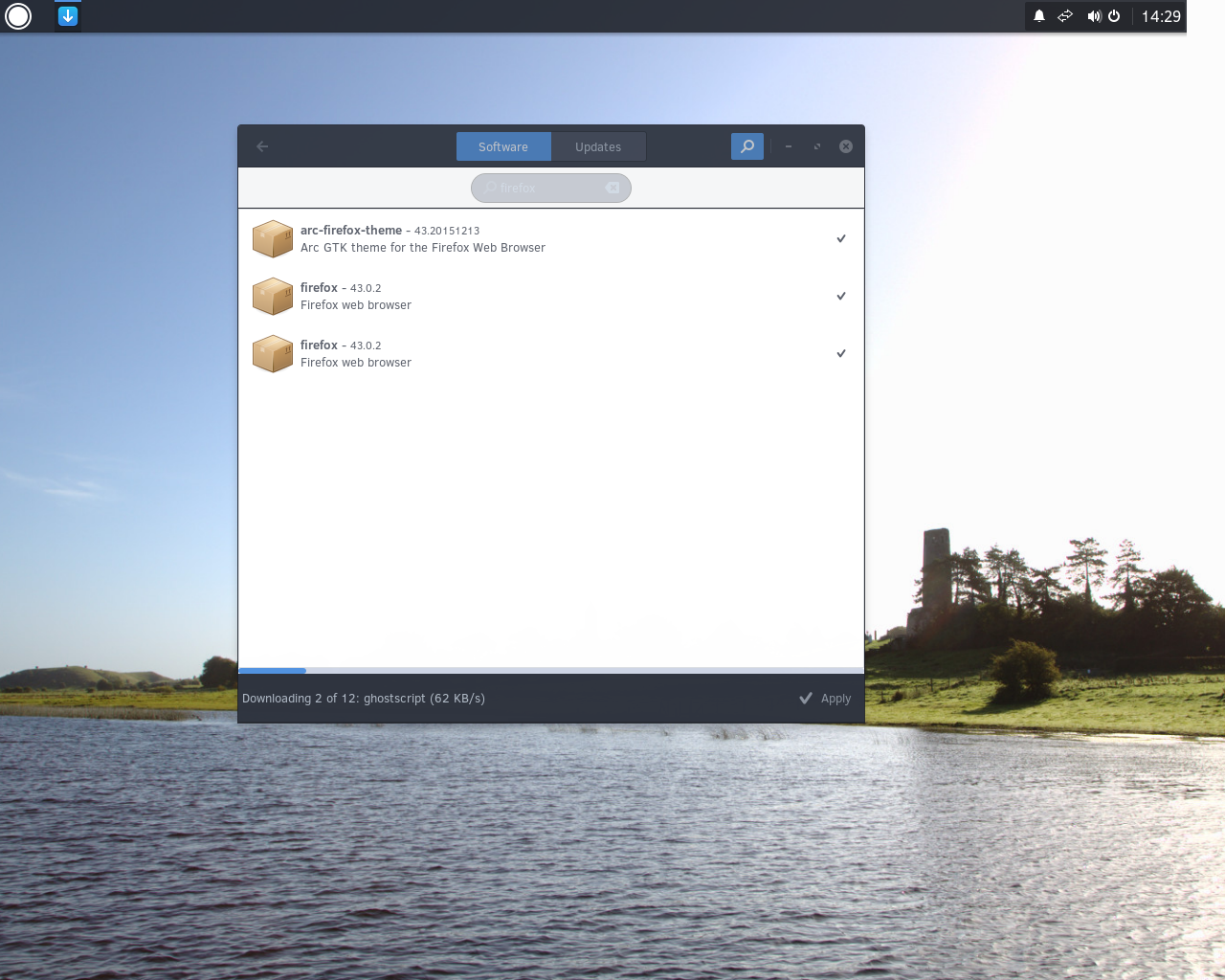
Task: Focus the firefox search field
Action: (x=551, y=188)
